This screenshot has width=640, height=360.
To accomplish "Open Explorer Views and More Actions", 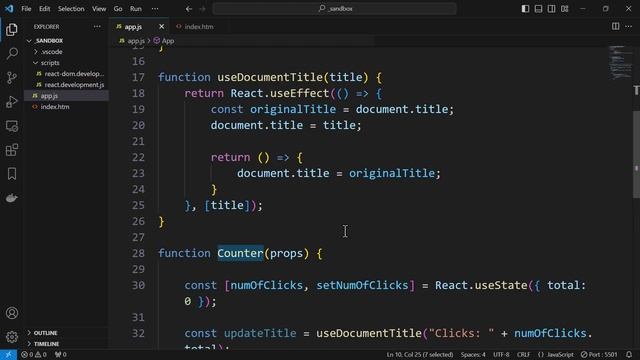I will [x=97, y=27].
